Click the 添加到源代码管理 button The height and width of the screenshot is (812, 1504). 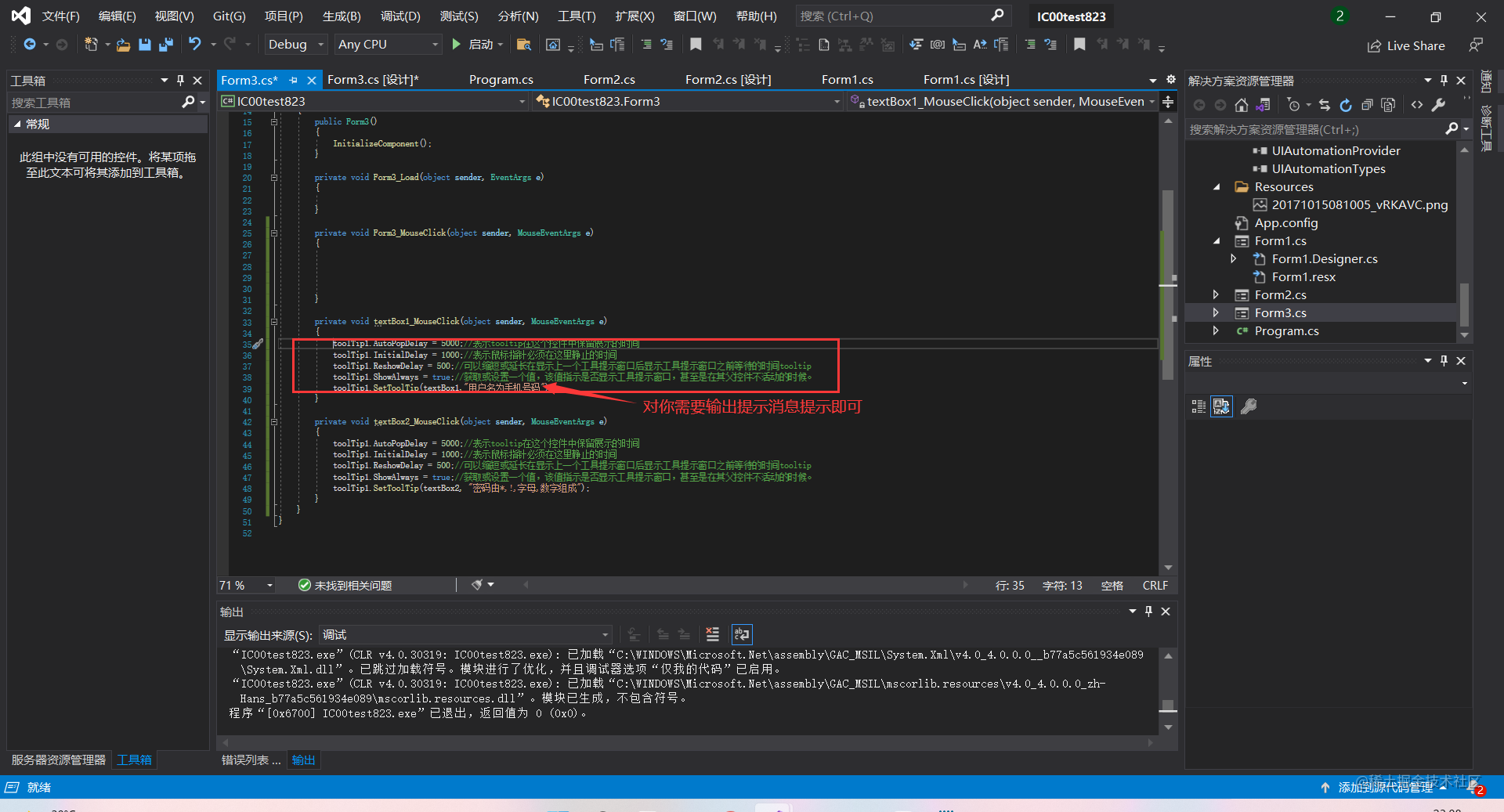pos(1386,787)
